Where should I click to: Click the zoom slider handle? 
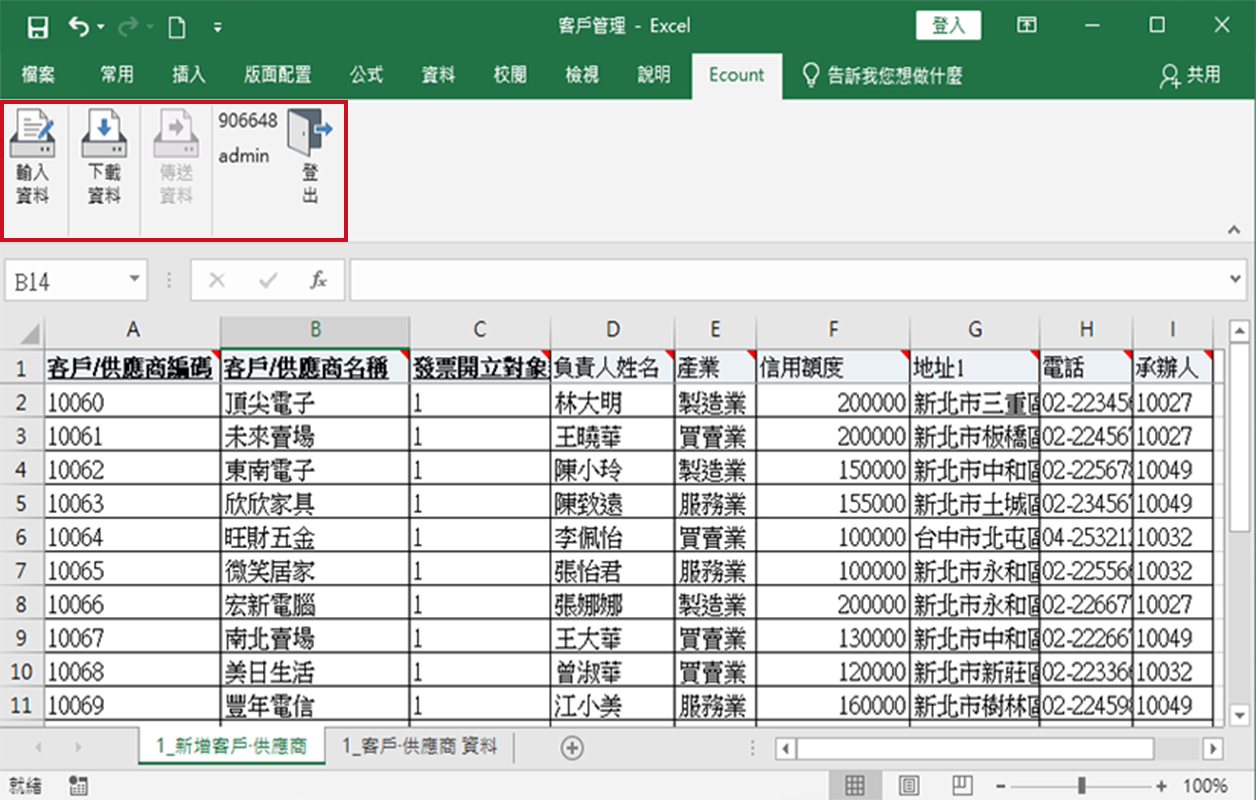(x=1081, y=785)
